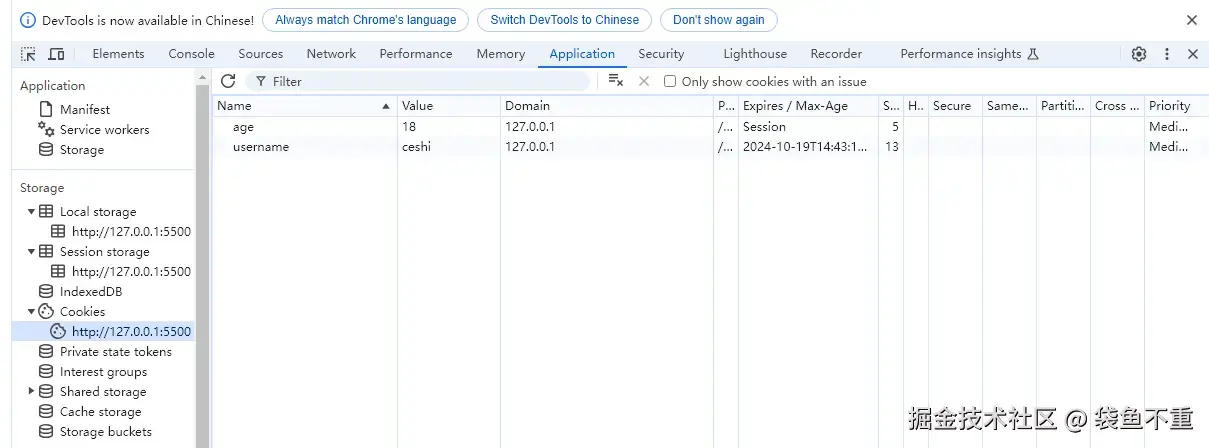Click the Service workers gear icon
The image size is (1209, 448).
pyautogui.click(x=46, y=129)
